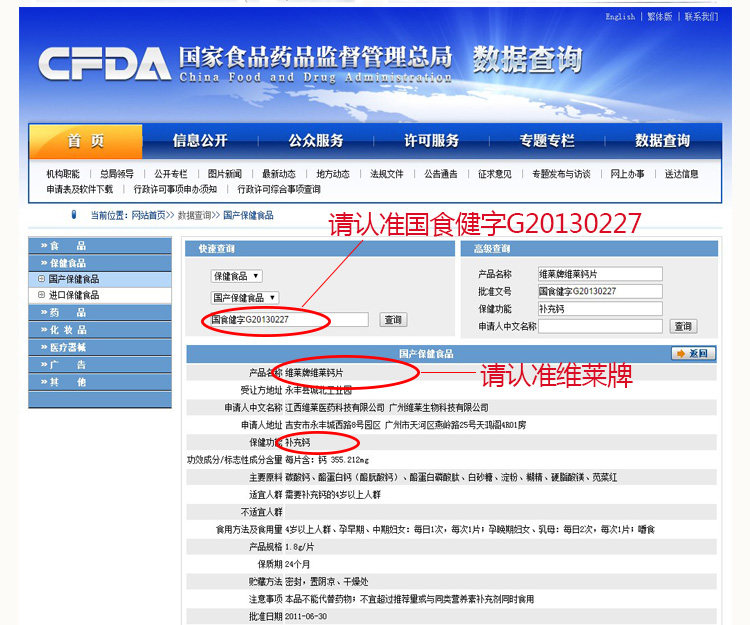Open the 地方动态 link
Viewport: 750px width, 625px height.
(x=333, y=174)
